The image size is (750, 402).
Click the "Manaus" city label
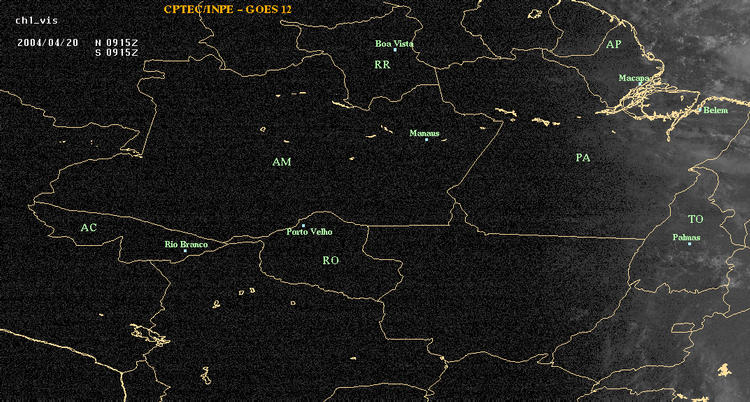(x=424, y=134)
